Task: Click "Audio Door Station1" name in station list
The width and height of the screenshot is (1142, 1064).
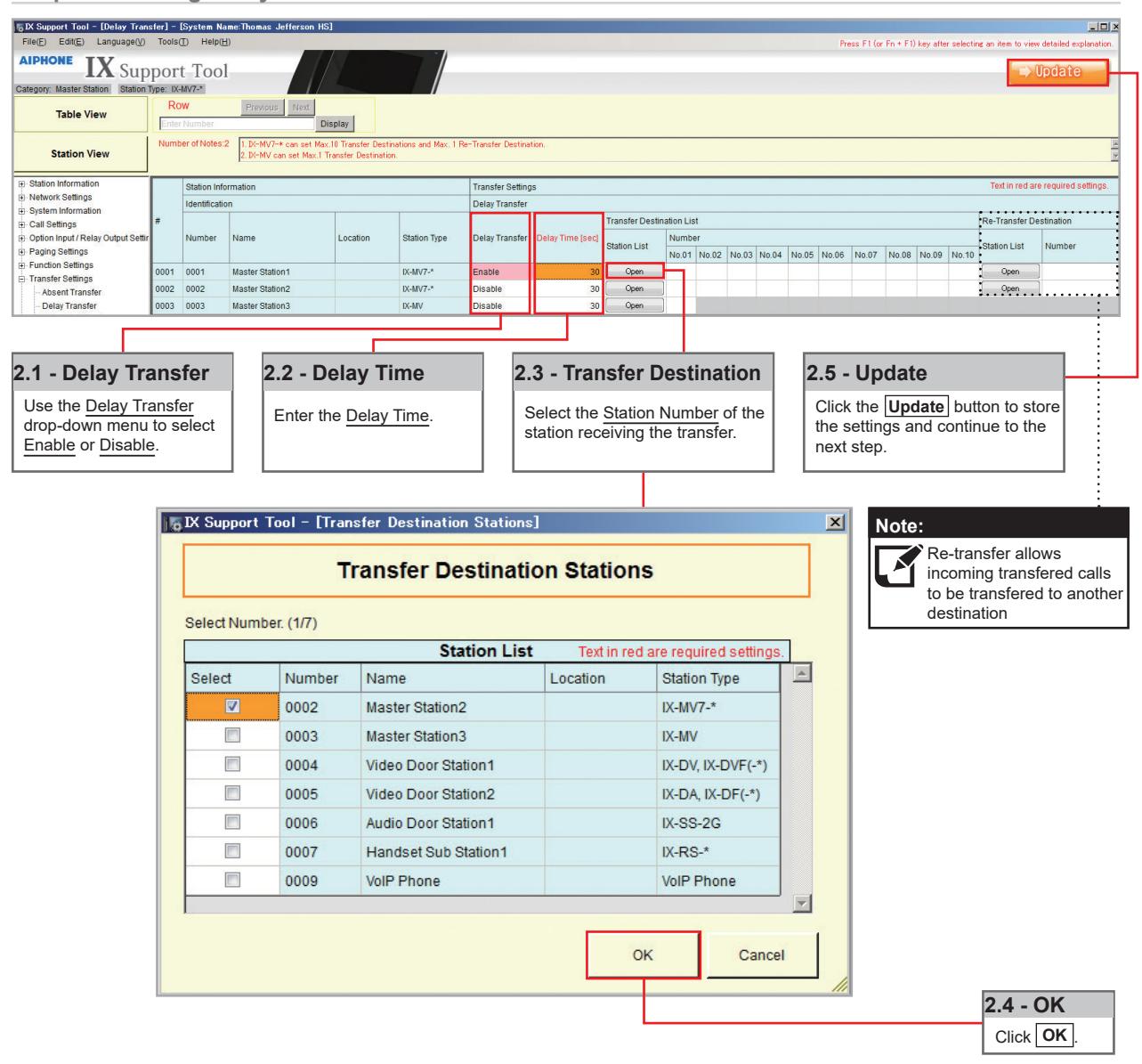Action: (430, 824)
